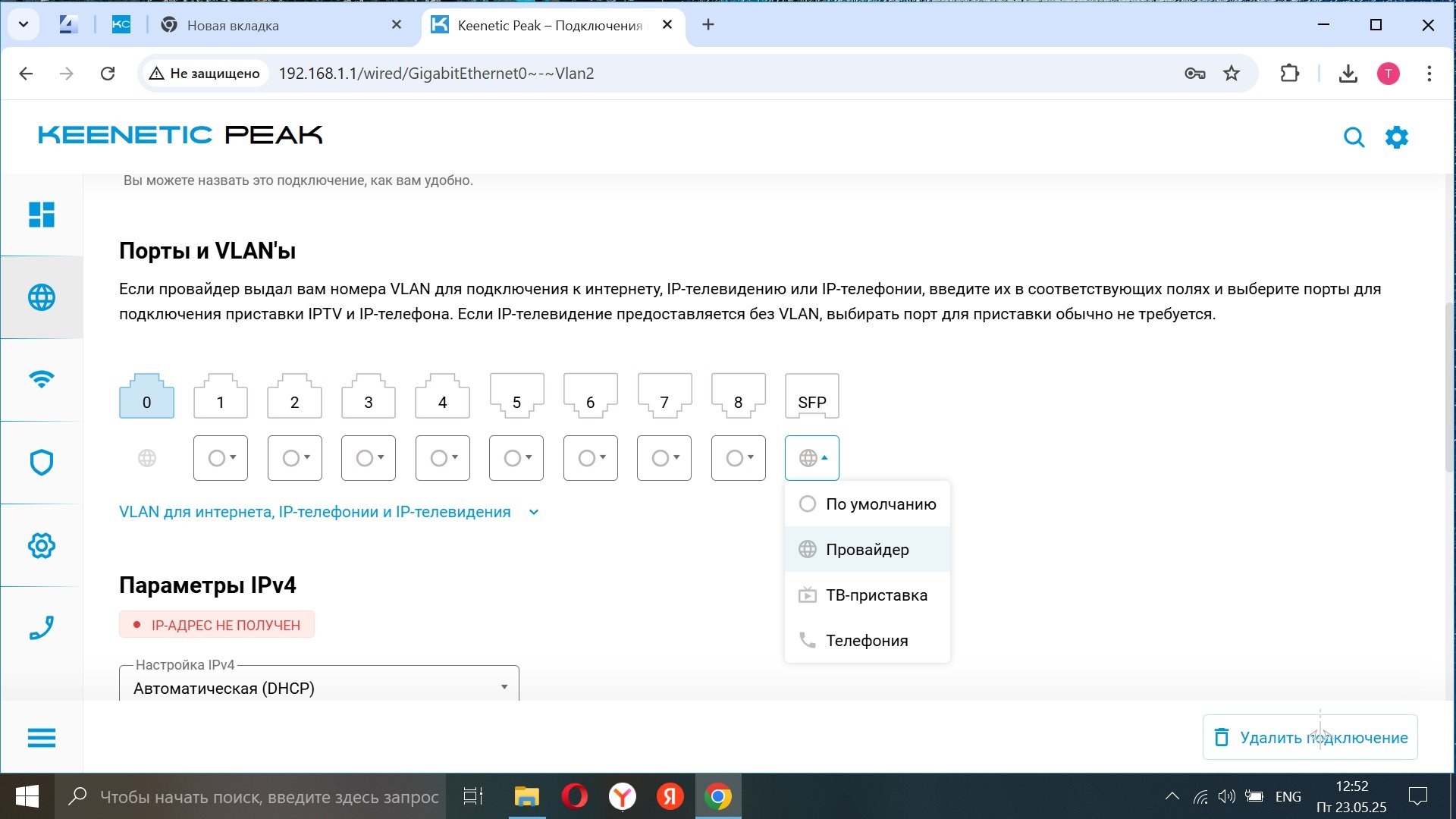The width and height of the screenshot is (1456, 819).
Task: Open port 6 role dropdown
Action: click(591, 458)
